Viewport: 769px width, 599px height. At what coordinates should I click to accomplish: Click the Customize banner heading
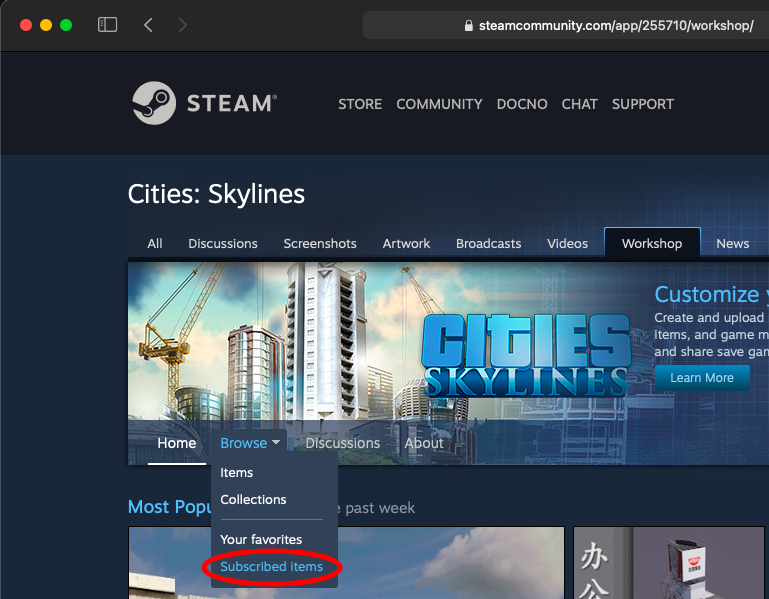click(x=711, y=294)
